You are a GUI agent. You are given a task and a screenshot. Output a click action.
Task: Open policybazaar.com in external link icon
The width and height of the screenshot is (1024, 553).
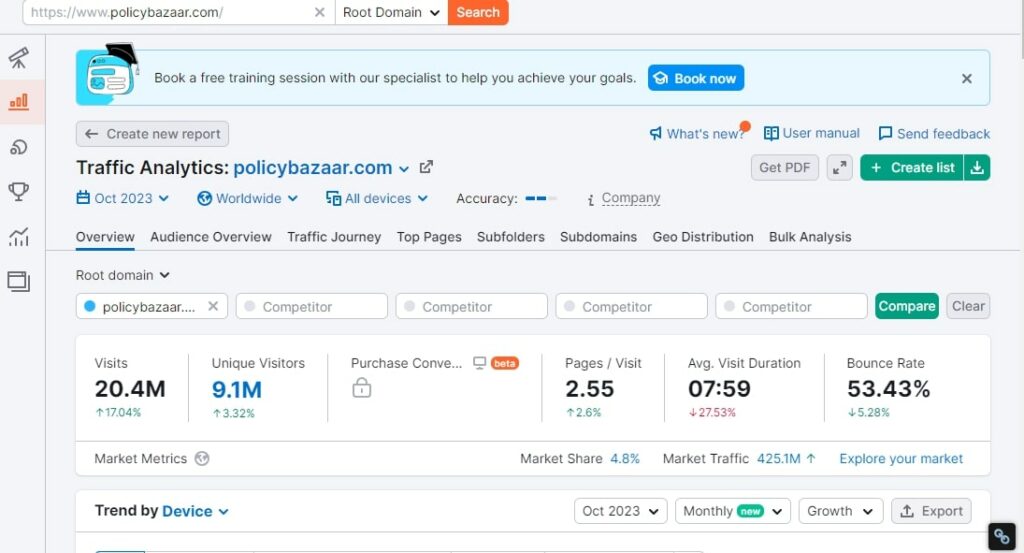point(426,167)
